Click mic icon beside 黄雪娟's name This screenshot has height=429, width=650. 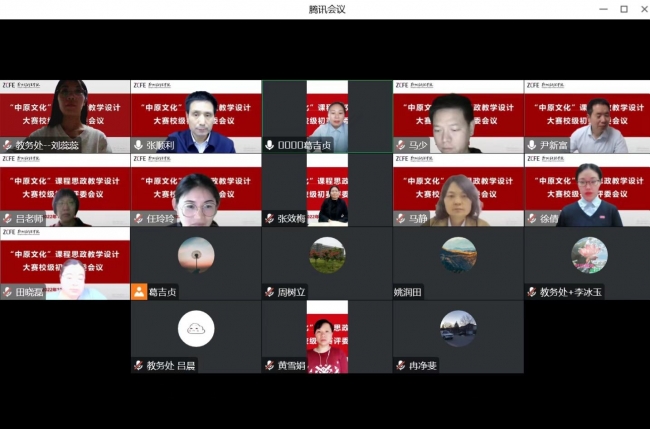point(270,365)
